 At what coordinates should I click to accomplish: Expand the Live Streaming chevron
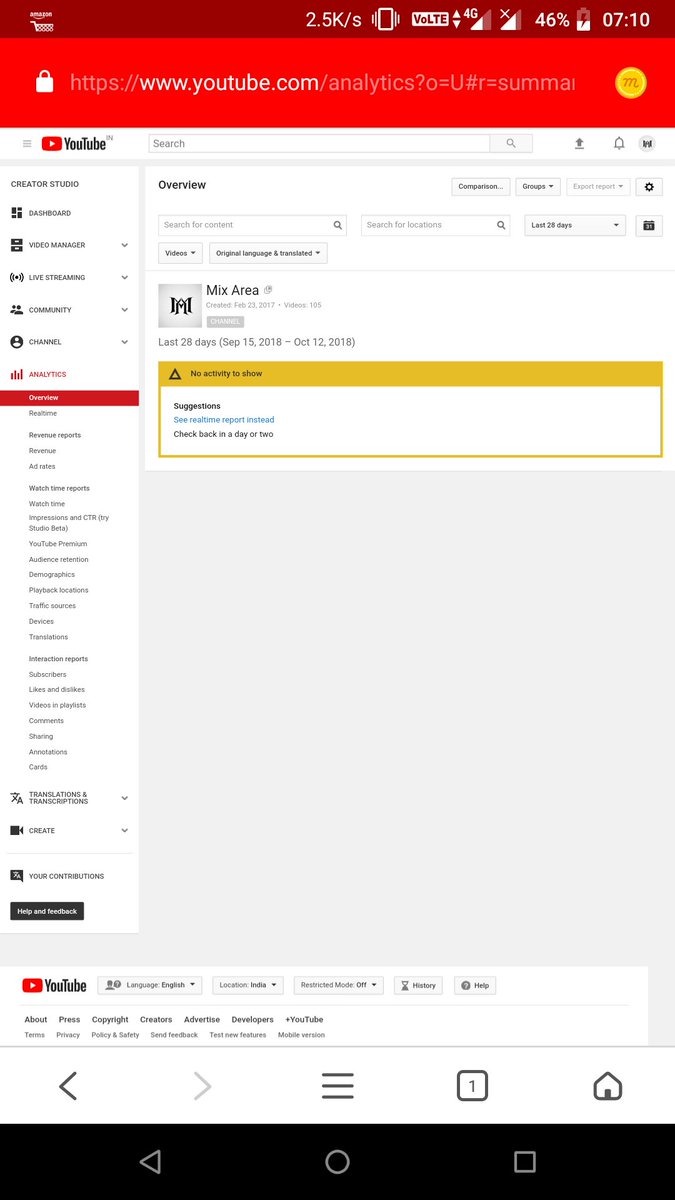coord(125,277)
